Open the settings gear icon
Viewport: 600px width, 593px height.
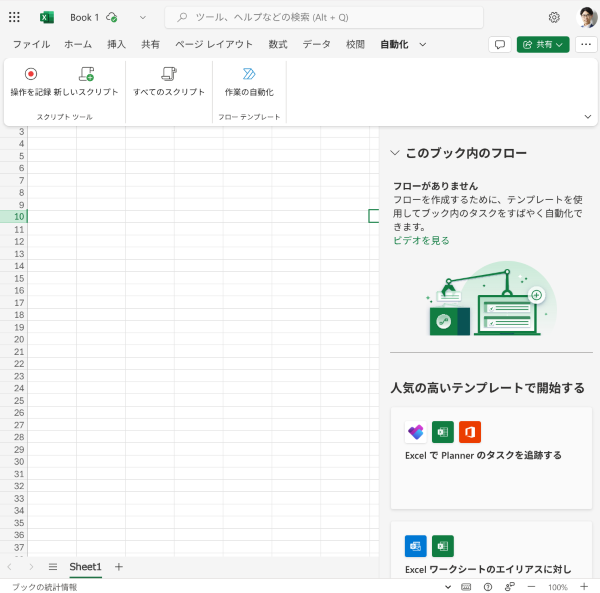(x=554, y=17)
